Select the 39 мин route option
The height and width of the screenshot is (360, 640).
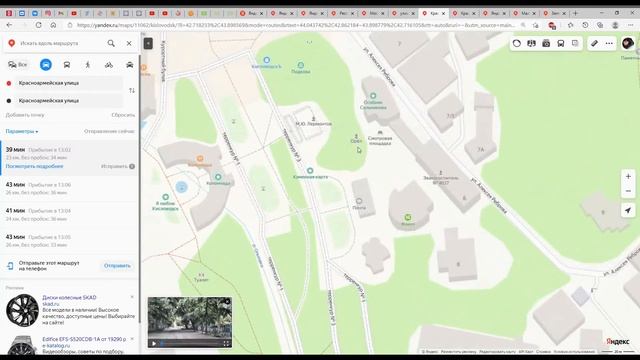[x=69, y=158]
